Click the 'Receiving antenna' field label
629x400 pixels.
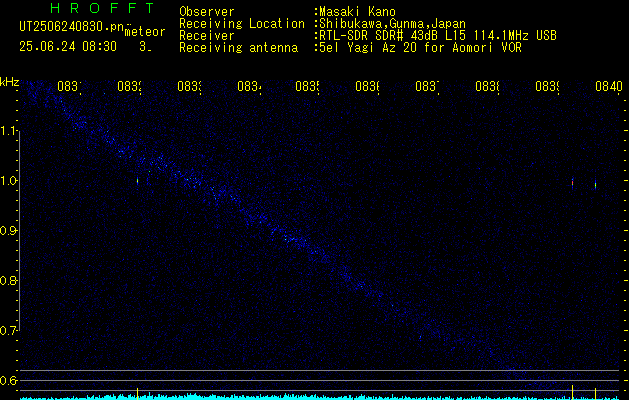coord(238,48)
